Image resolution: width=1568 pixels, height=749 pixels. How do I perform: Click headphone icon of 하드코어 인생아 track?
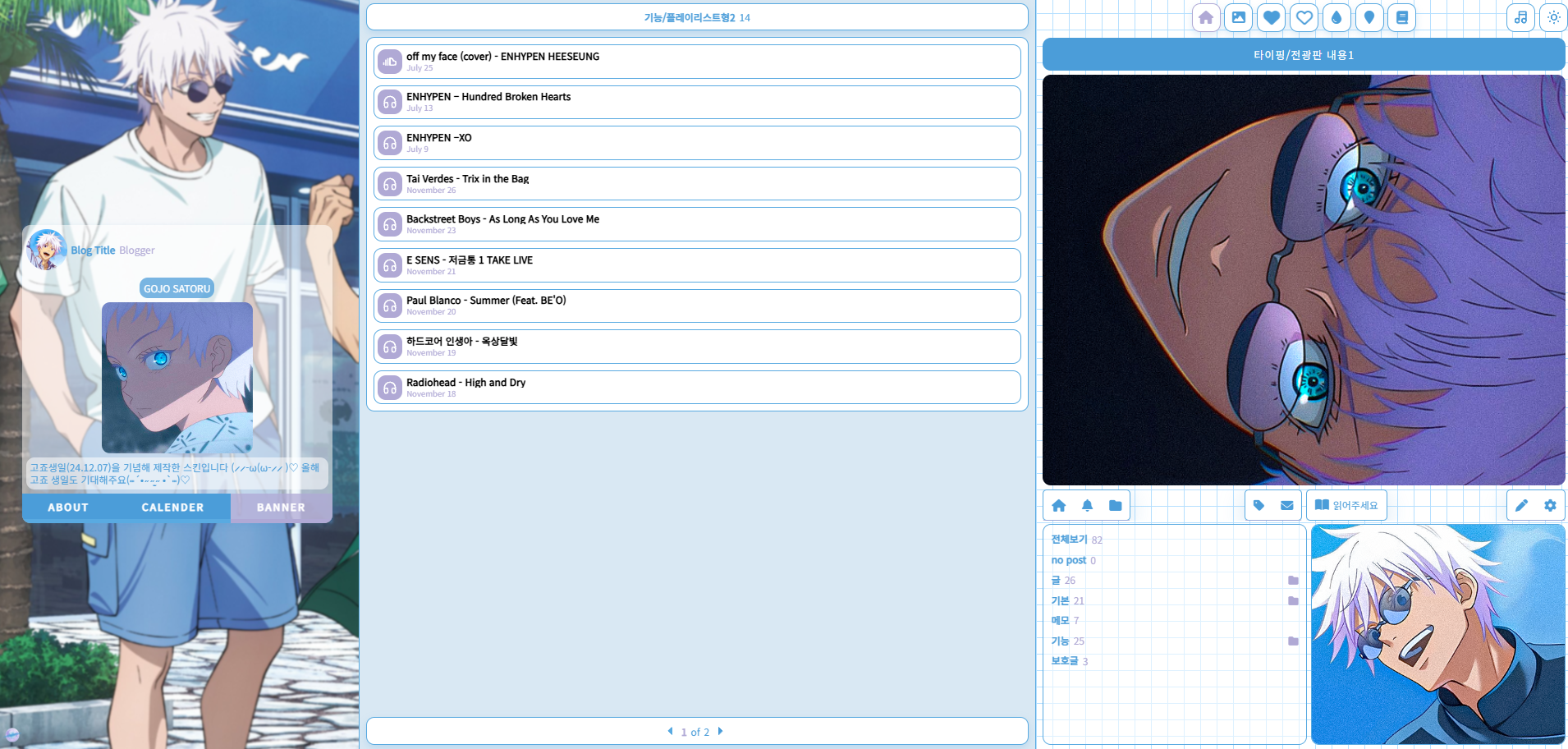click(389, 347)
